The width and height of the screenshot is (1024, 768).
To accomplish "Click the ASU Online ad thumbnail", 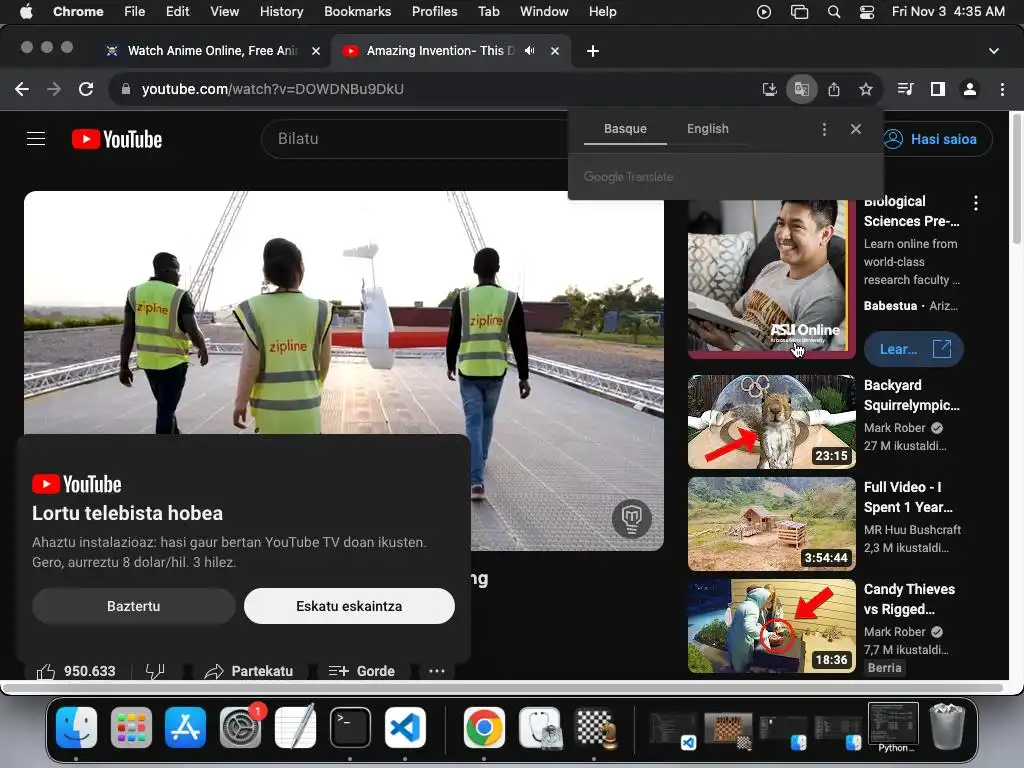I will (x=771, y=278).
